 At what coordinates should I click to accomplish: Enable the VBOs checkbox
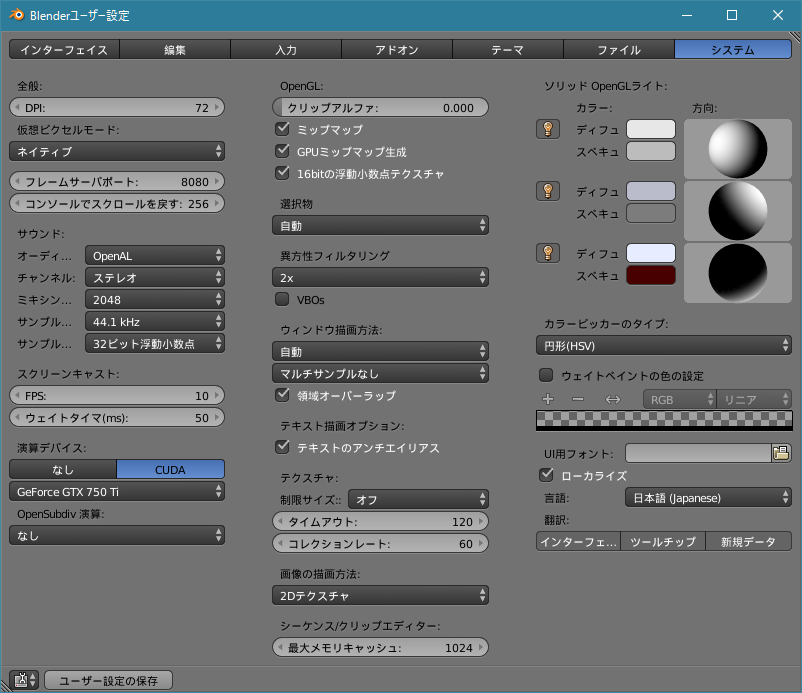point(282,299)
